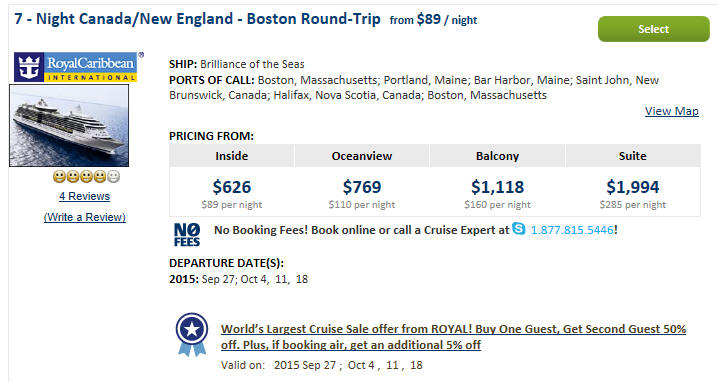Click the Skype call icon

tap(519, 228)
